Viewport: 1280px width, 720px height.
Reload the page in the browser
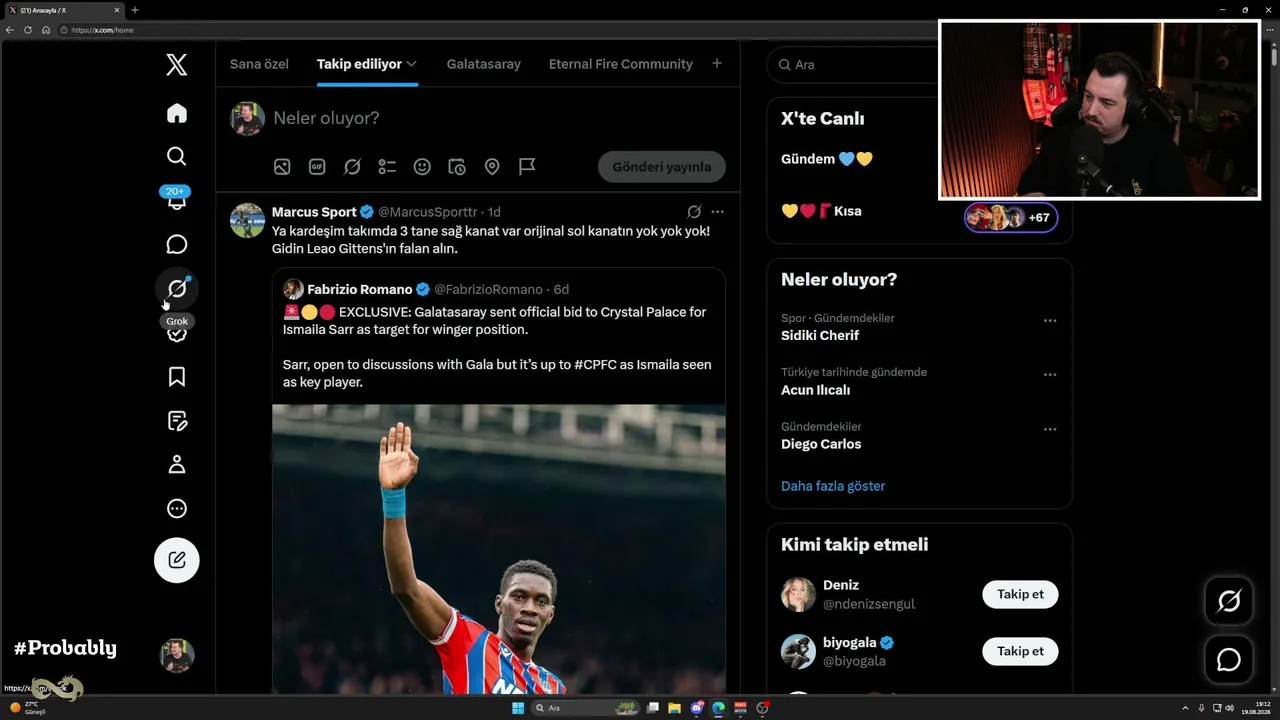click(28, 30)
